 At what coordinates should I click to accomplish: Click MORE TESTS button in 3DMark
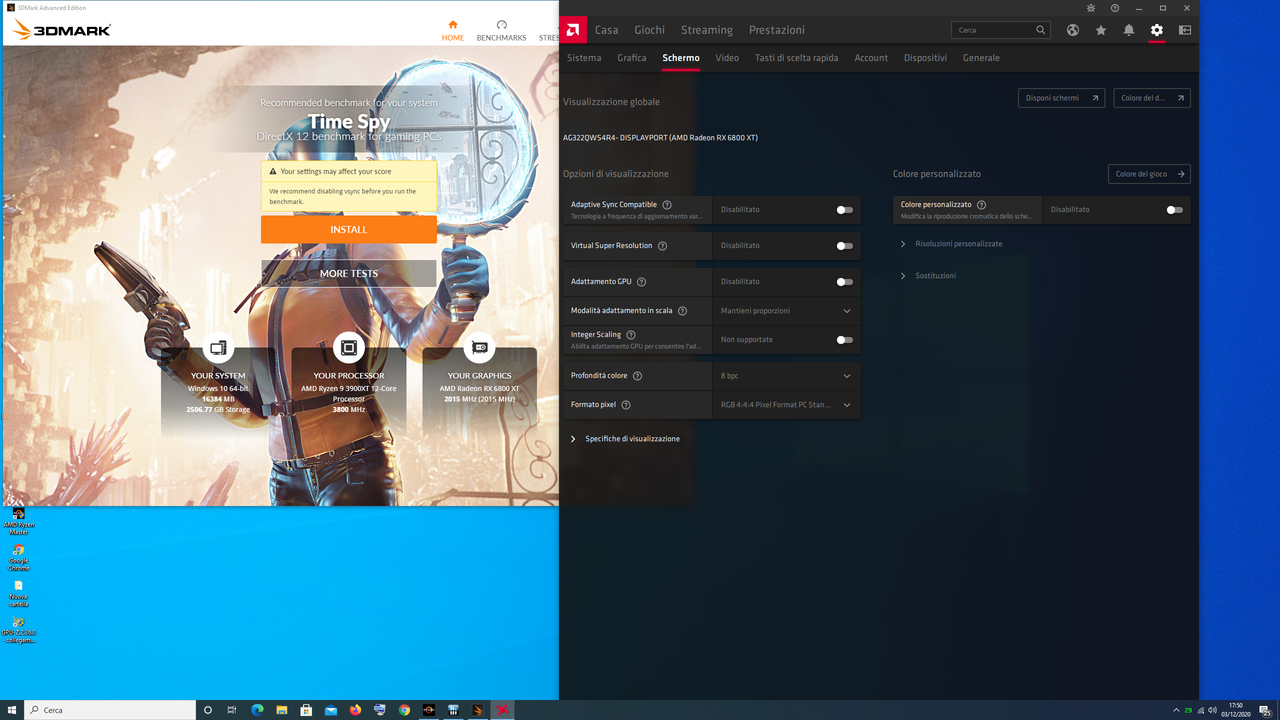pos(349,274)
